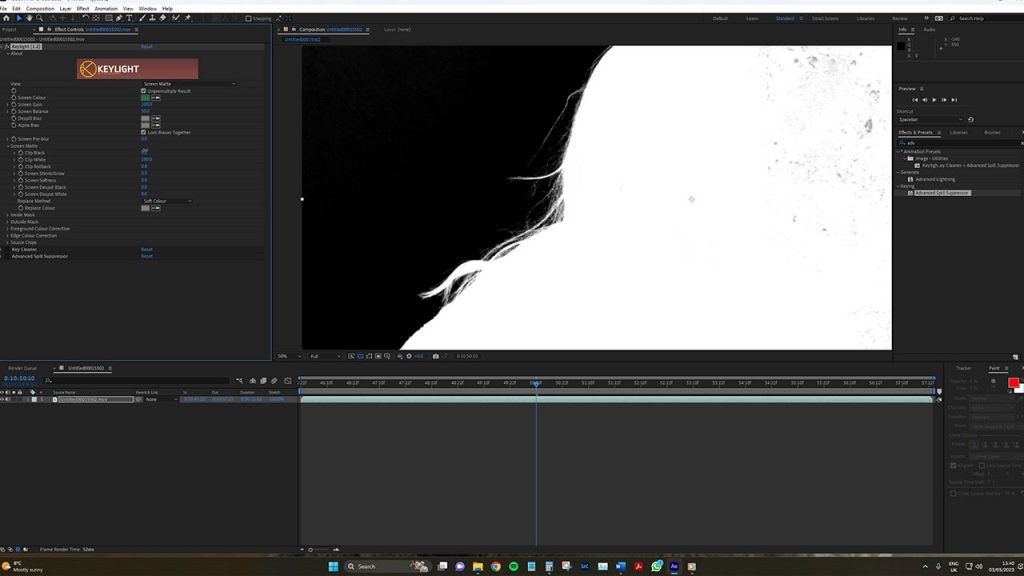Open the Replace Method Soft Colour dropdown
Viewport: 1024px width, 576px height.
(167, 200)
